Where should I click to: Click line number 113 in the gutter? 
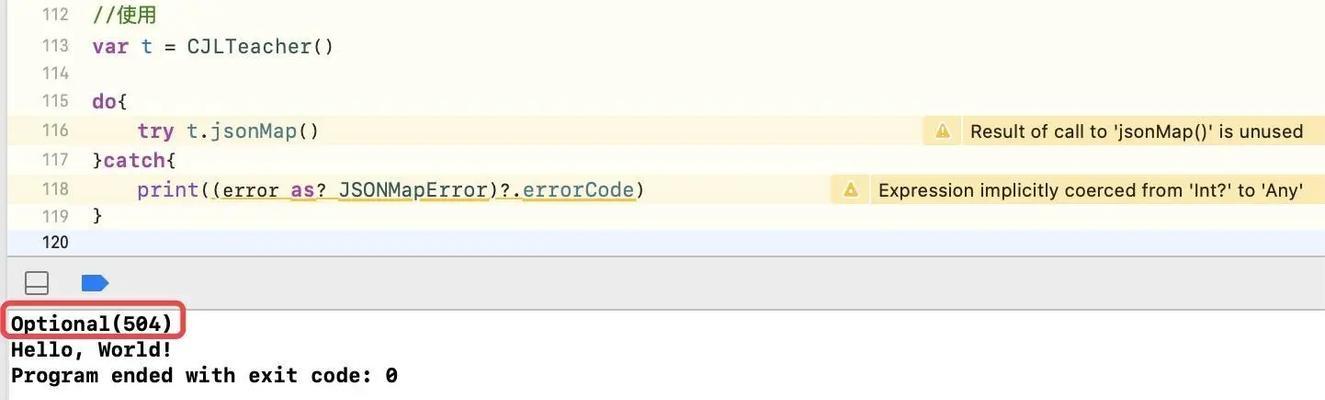coord(55,46)
